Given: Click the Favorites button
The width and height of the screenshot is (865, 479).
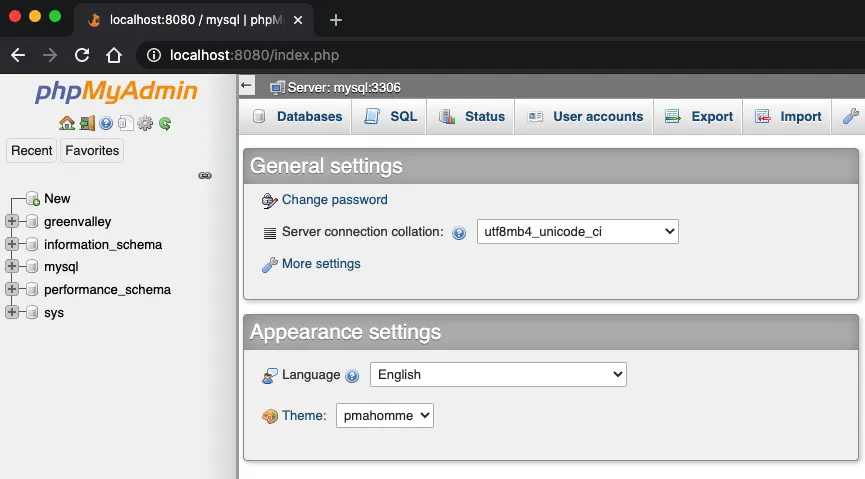Looking at the screenshot, I should pyautogui.click(x=92, y=151).
